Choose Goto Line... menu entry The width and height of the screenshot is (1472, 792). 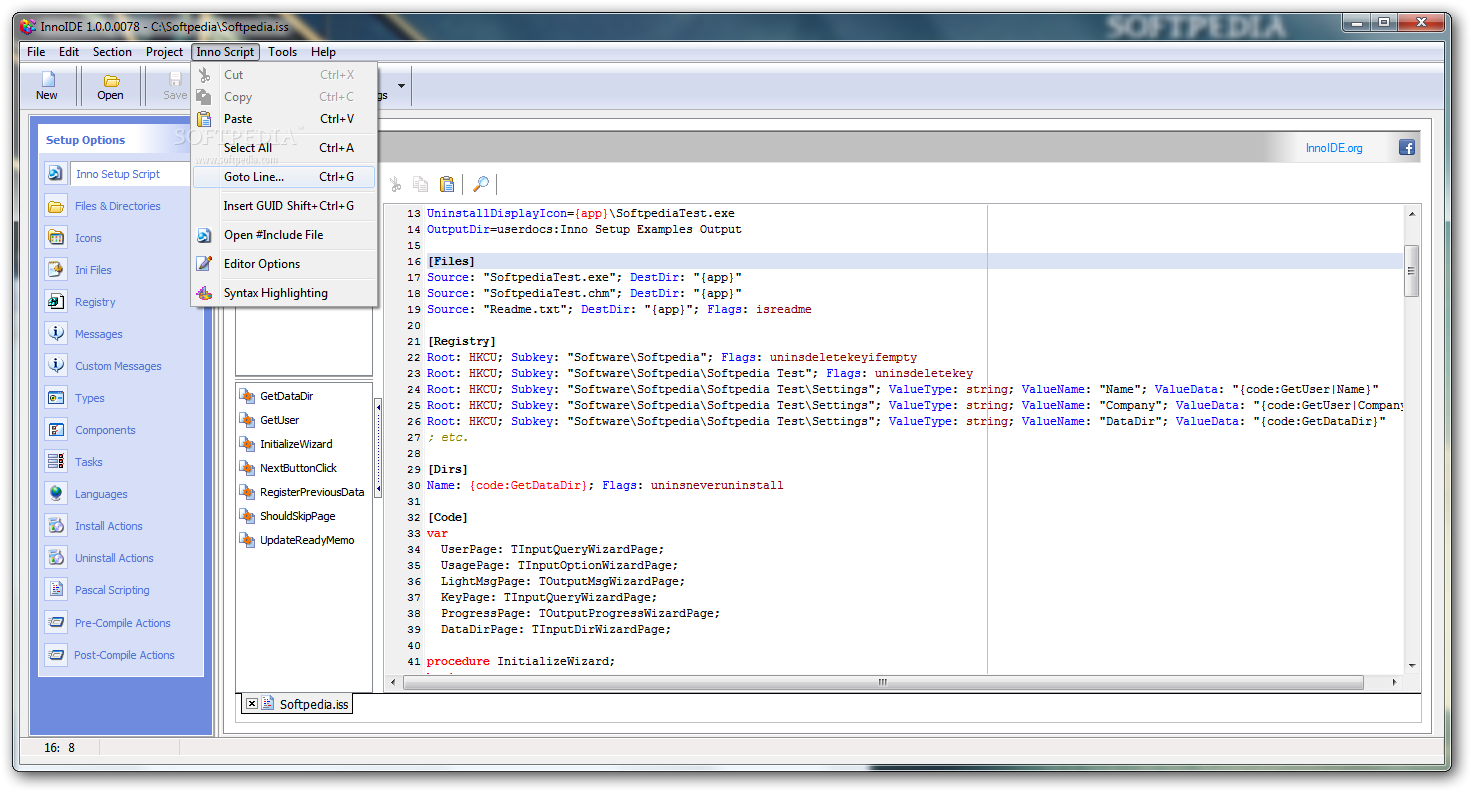point(284,177)
